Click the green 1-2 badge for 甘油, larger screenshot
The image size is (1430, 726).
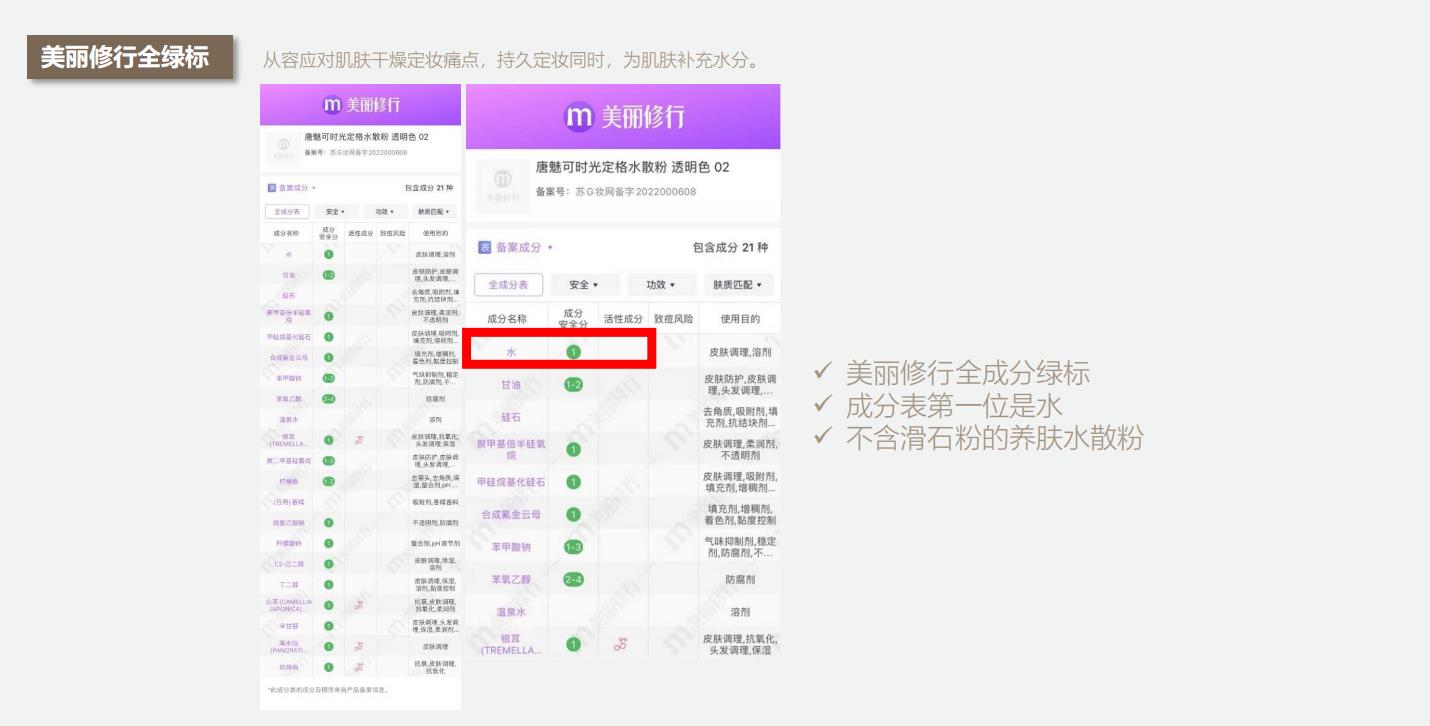pos(573,385)
